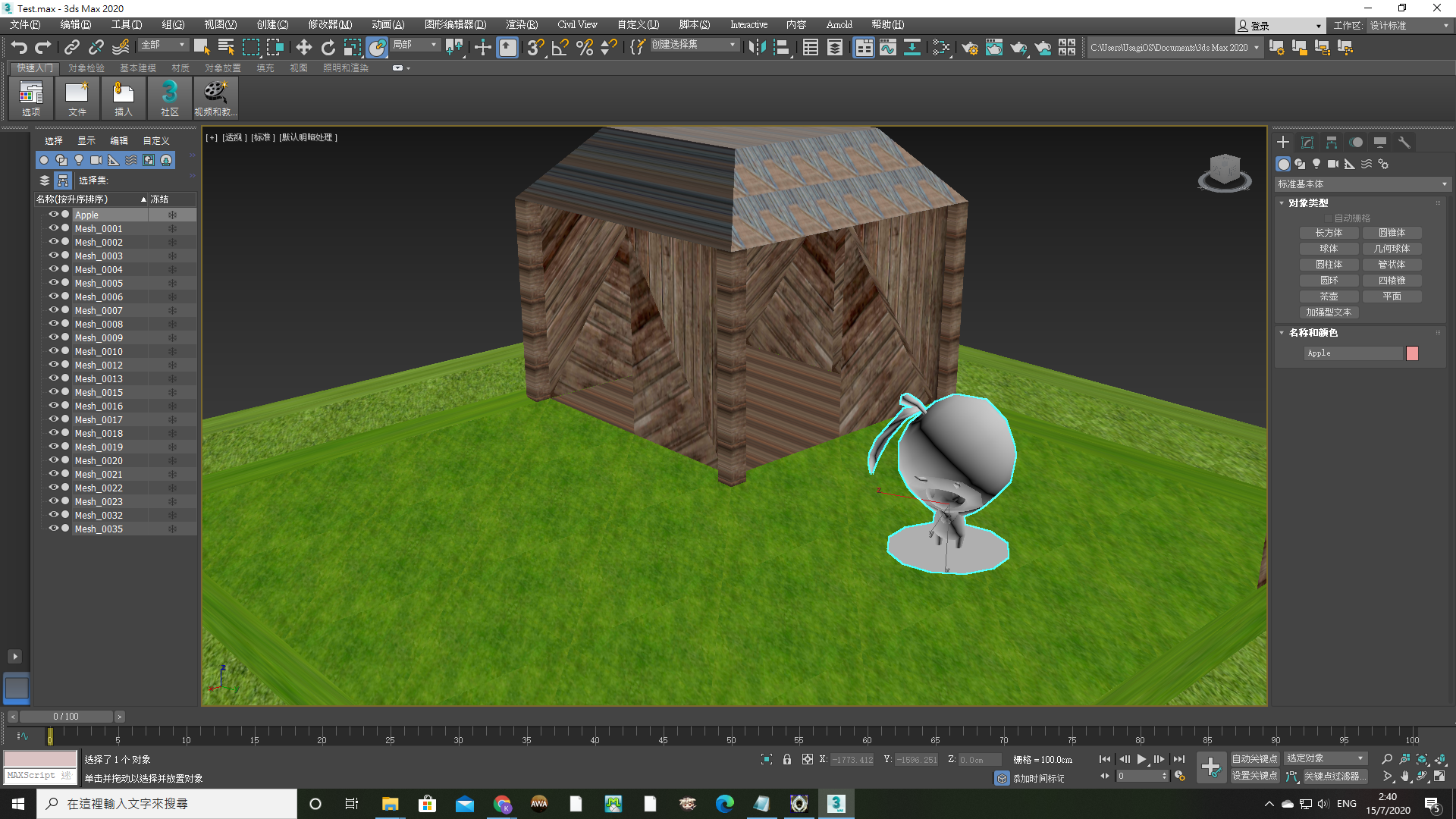Click the Undo arrow in toolbar

pos(19,48)
